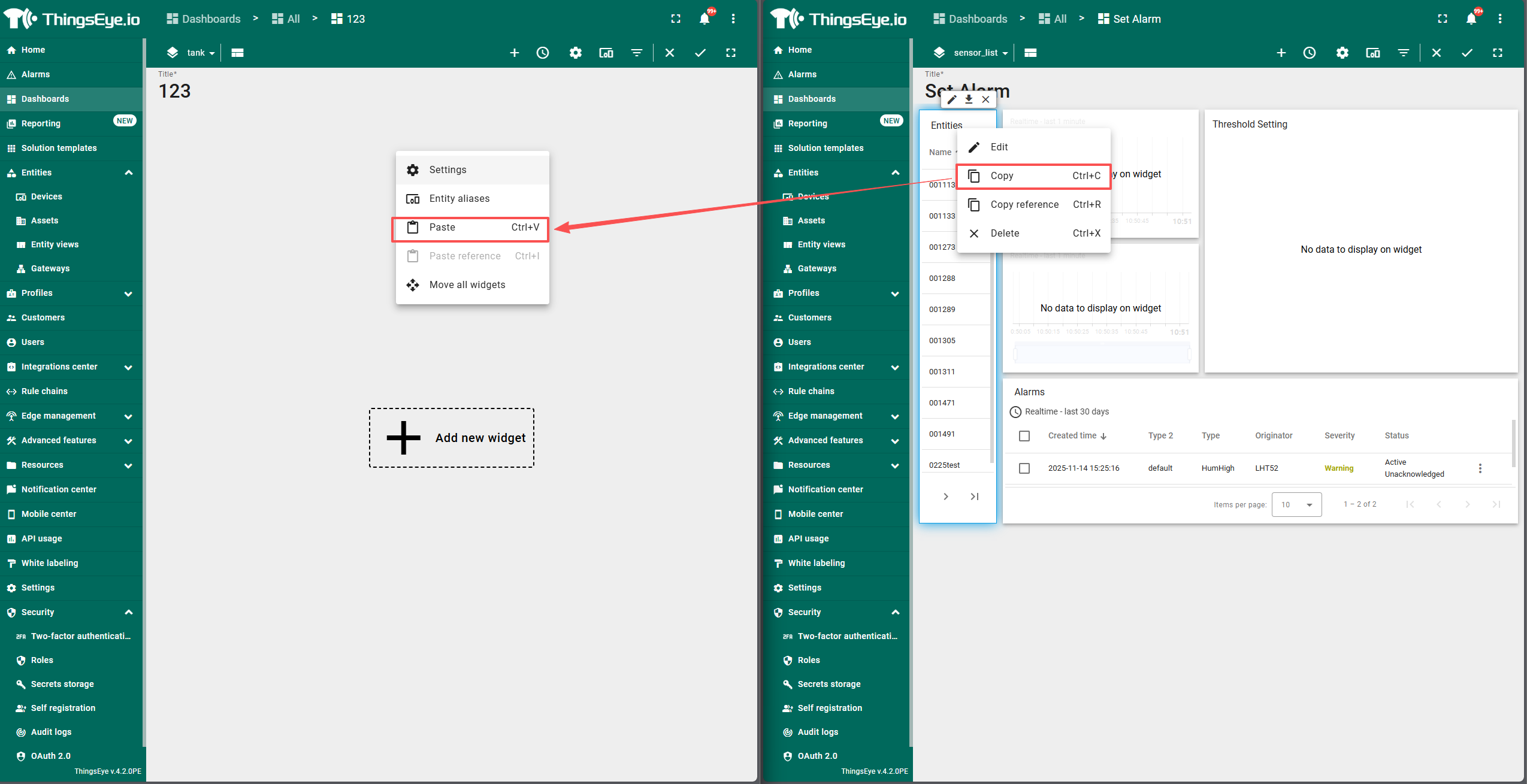This screenshot has height=784, width=1527.
Task: Click the Add new widget button
Action: (452, 438)
